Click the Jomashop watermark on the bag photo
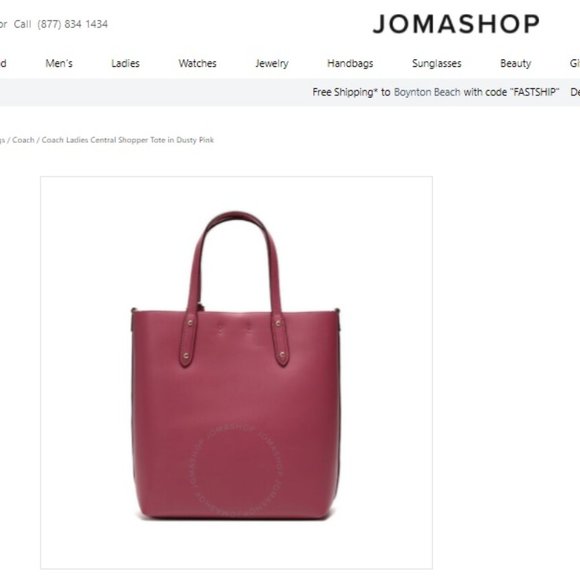The image size is (580, 580). [235, 471]
